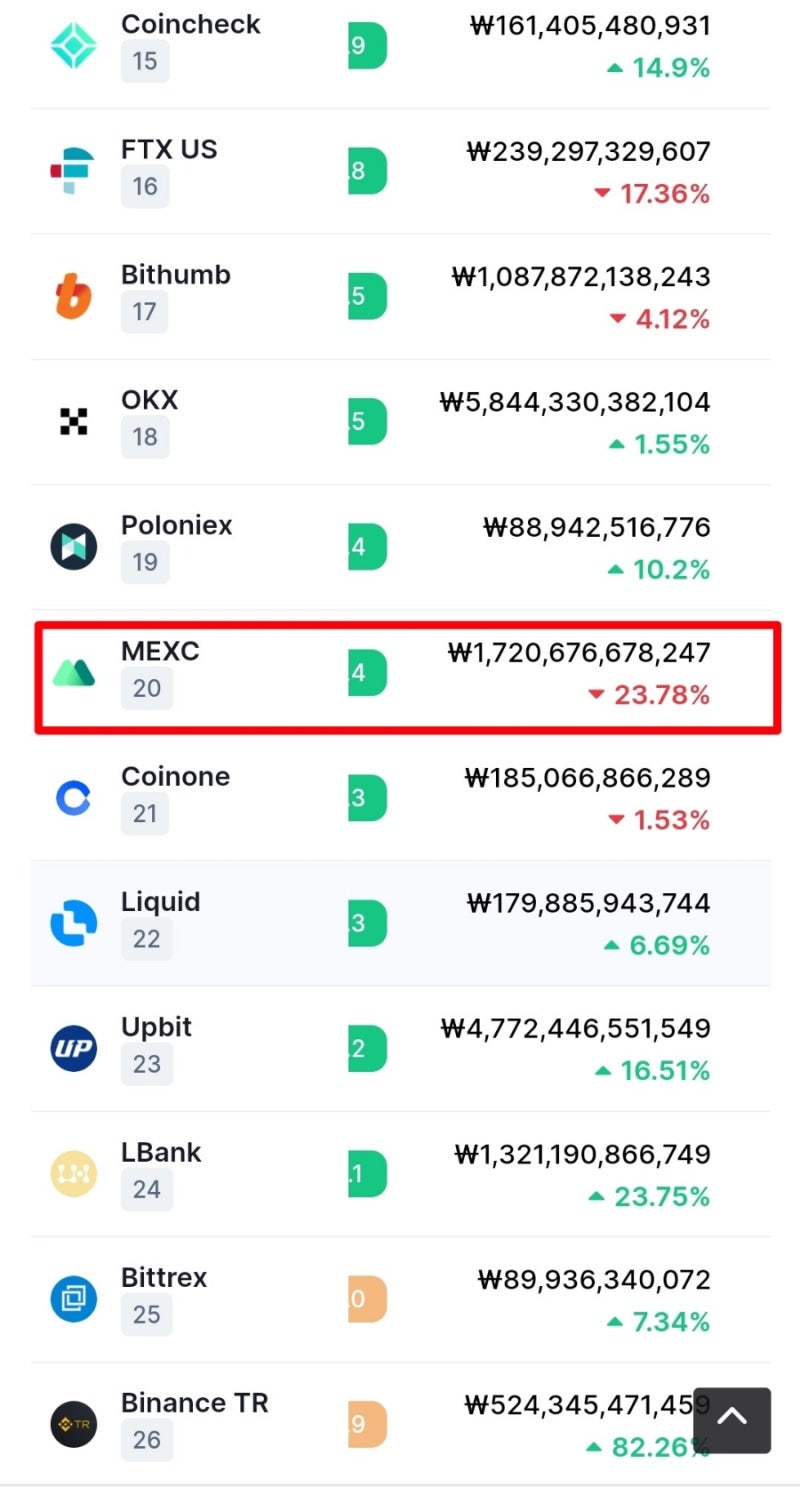Click the Coinone blue C logo
800x1487 pixels.
(74, 798)
